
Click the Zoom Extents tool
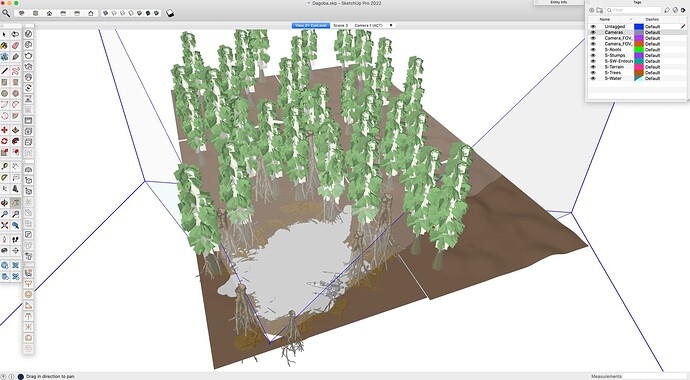[x=4, y=225]
